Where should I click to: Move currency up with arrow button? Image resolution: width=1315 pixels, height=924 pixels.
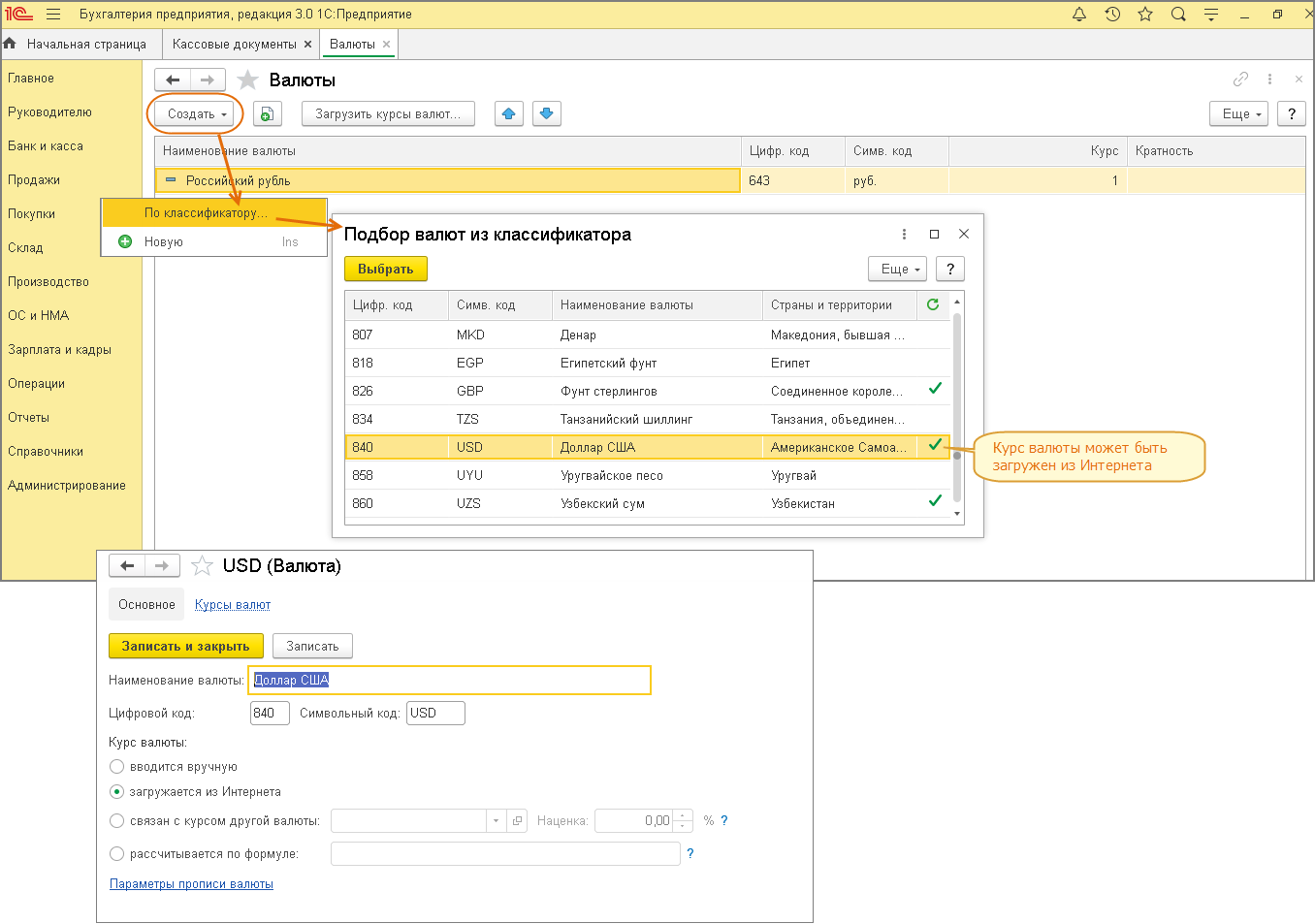509,114
